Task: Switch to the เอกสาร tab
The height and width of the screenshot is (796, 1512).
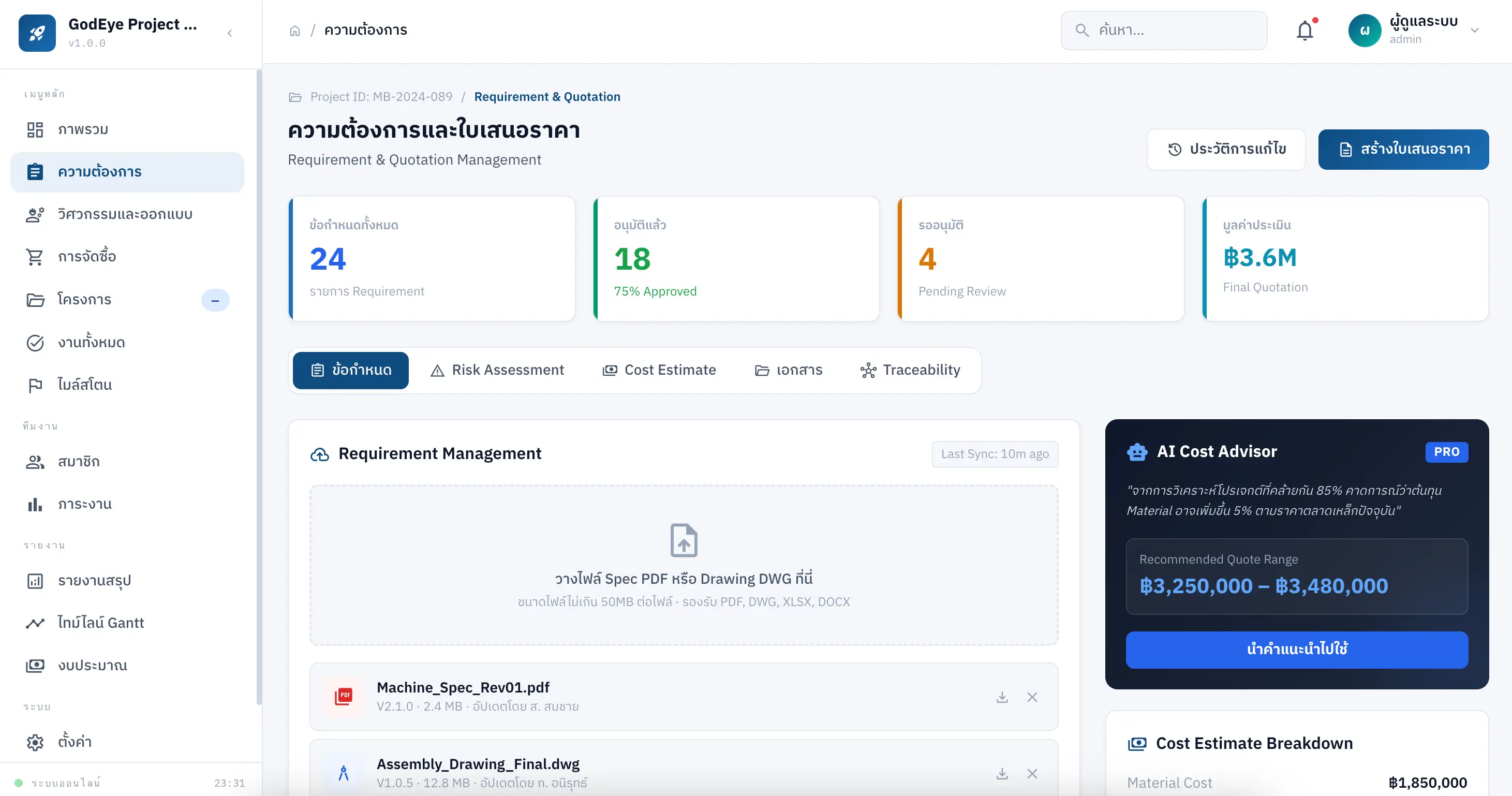Action: coord(788,370)
